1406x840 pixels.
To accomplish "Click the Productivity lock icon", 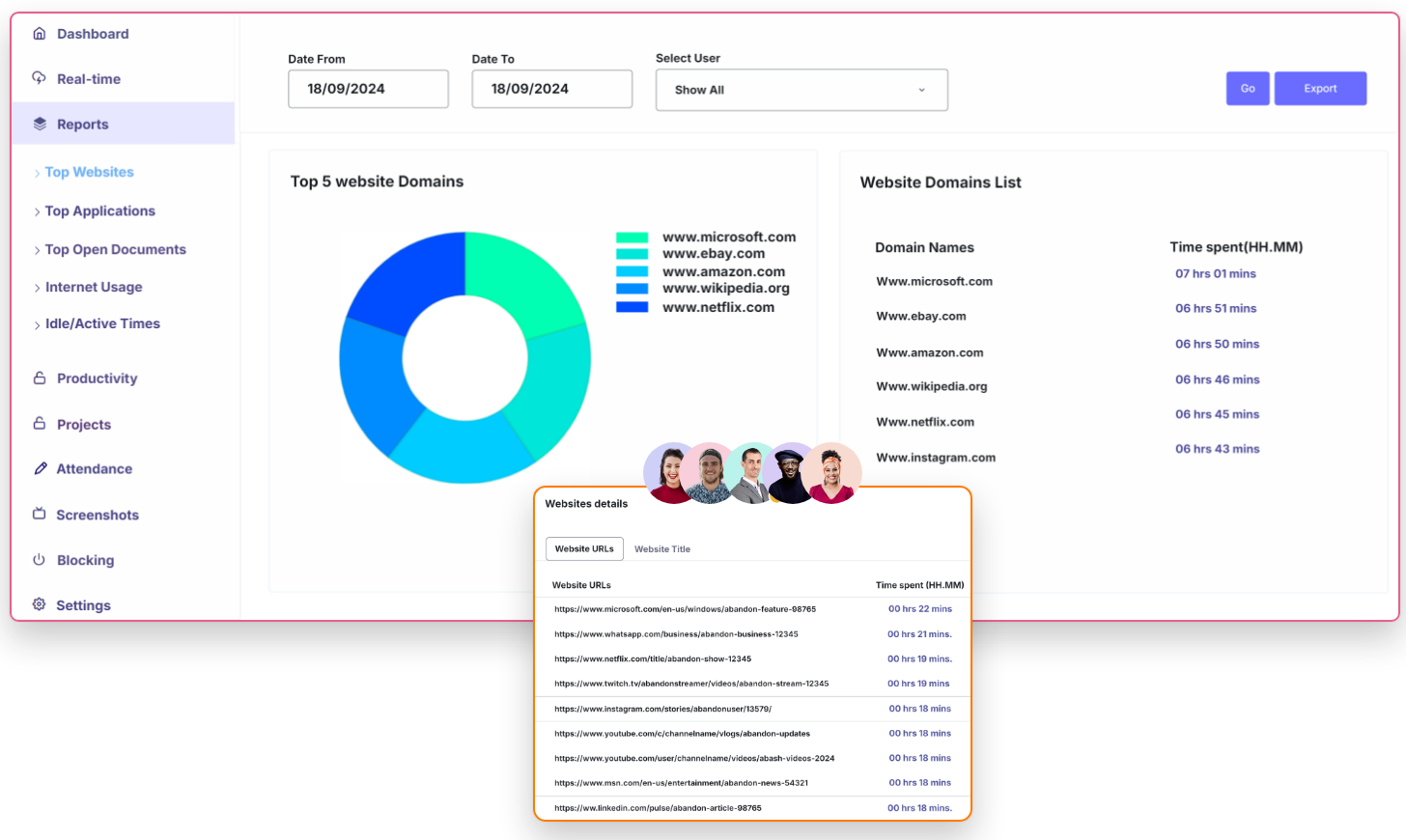I will pyautogui.click(x=40, y=378).
